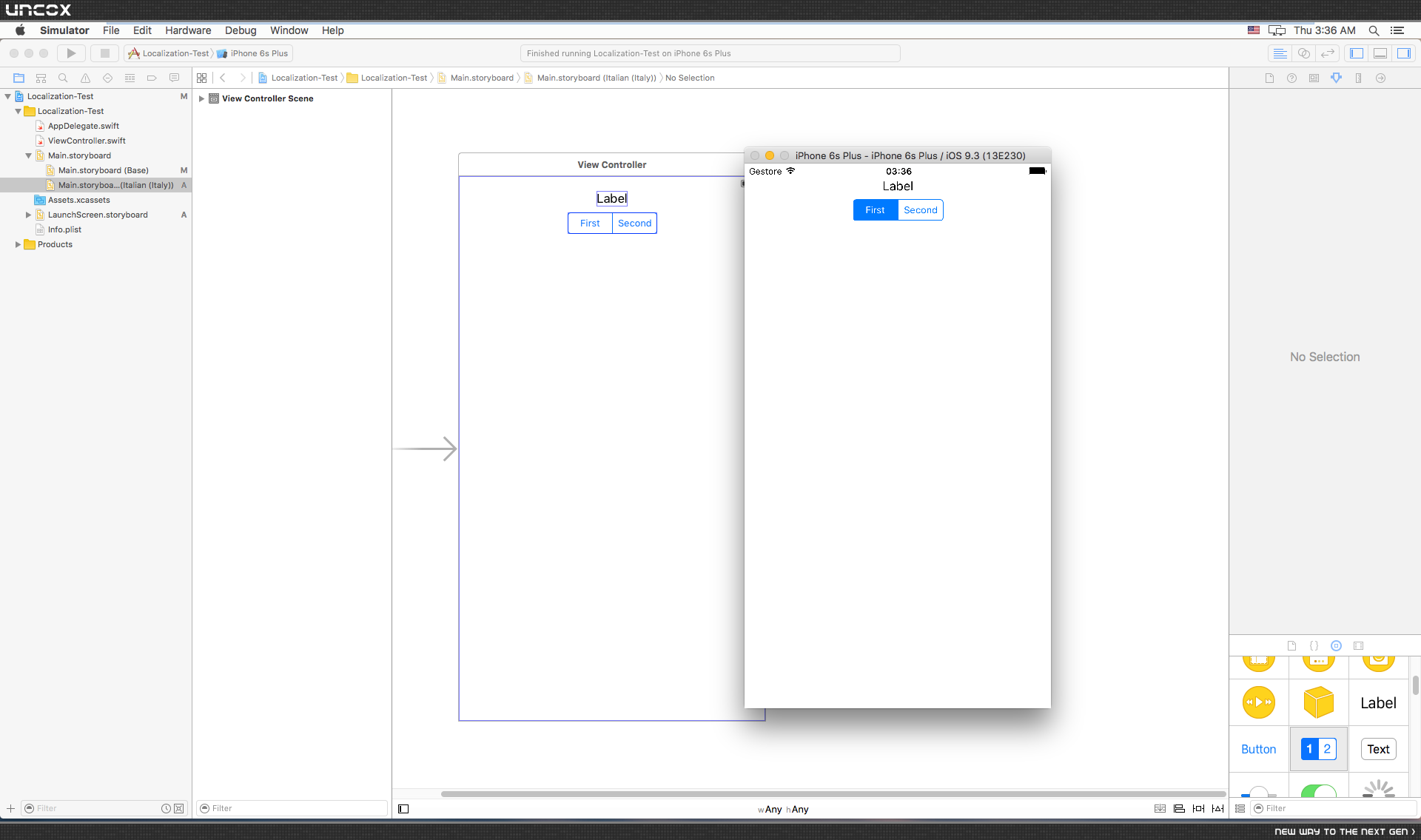Image resolution: width=1421 pixels, height=840 pixels.
Task: Show the Project navigator folder icon
Action: (x=19, y=78)
